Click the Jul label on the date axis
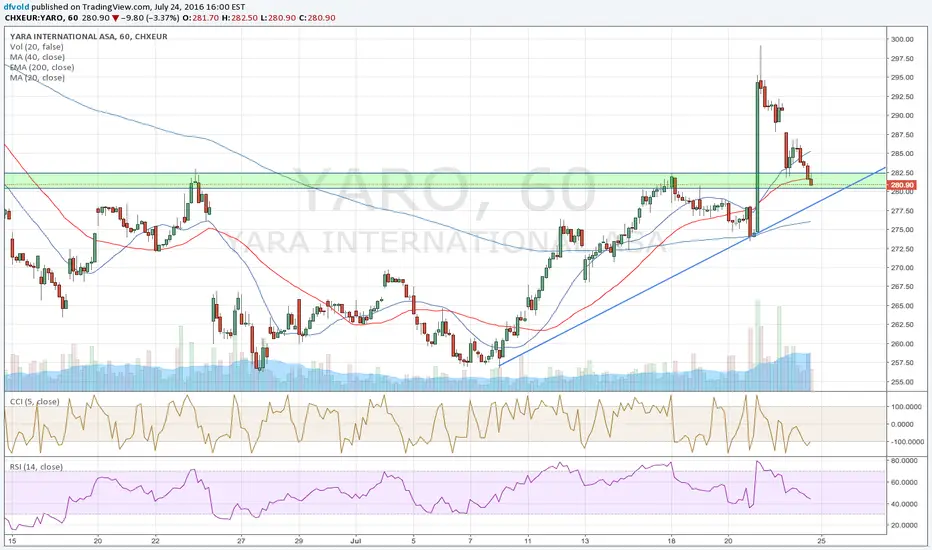 pyautogui.click(x=356, y=540)
